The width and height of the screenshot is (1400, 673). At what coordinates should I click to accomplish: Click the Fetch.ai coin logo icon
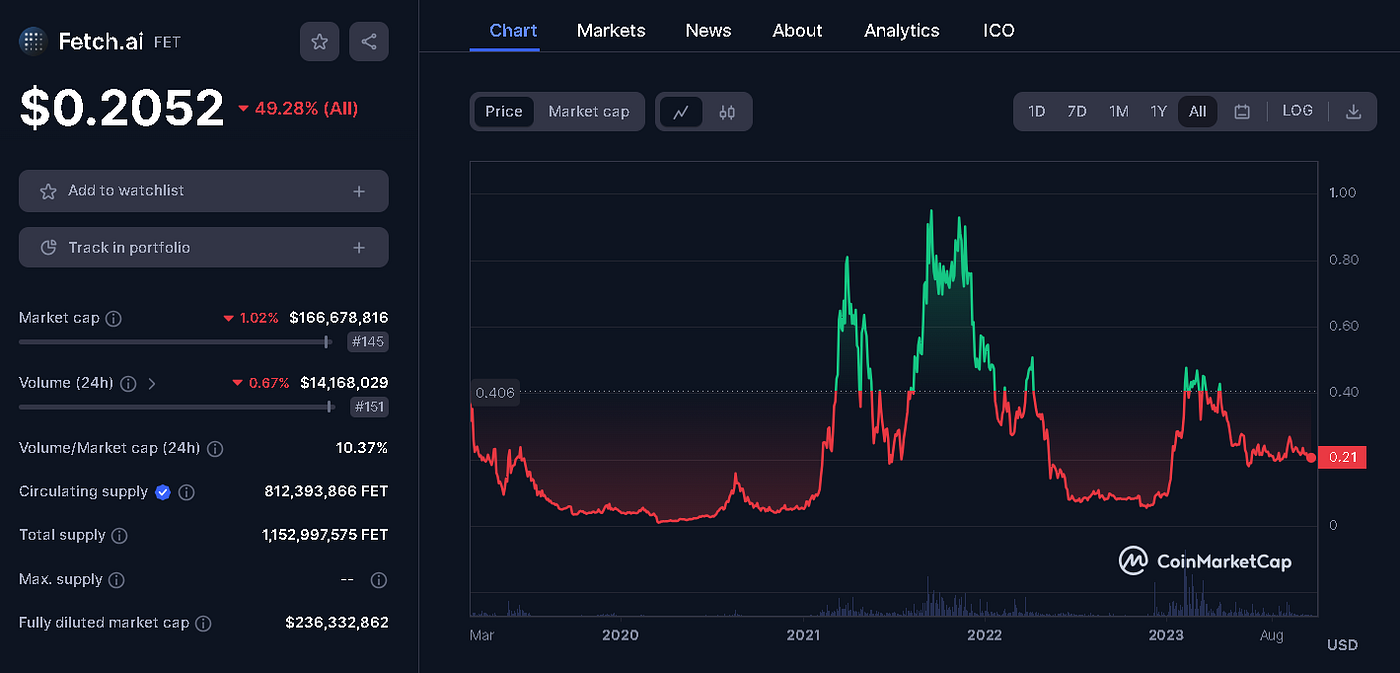click(x=33, y=41)
